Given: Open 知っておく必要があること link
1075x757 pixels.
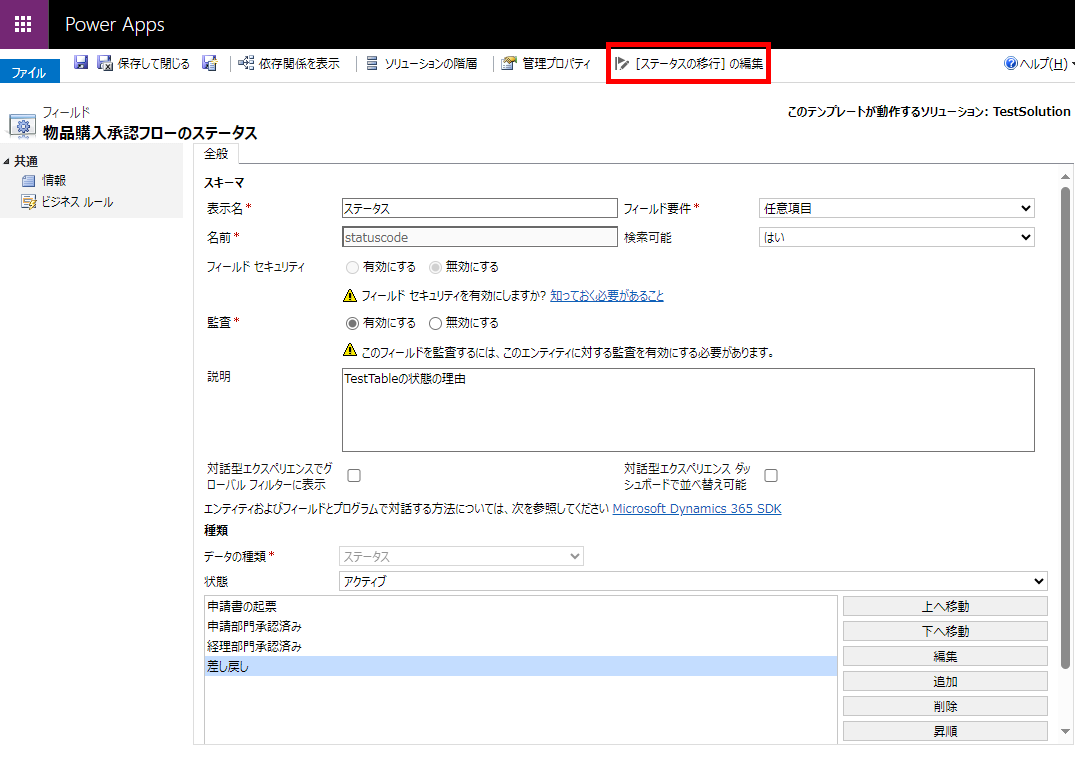Looking at the screenshot, I should tap(607, 296).
